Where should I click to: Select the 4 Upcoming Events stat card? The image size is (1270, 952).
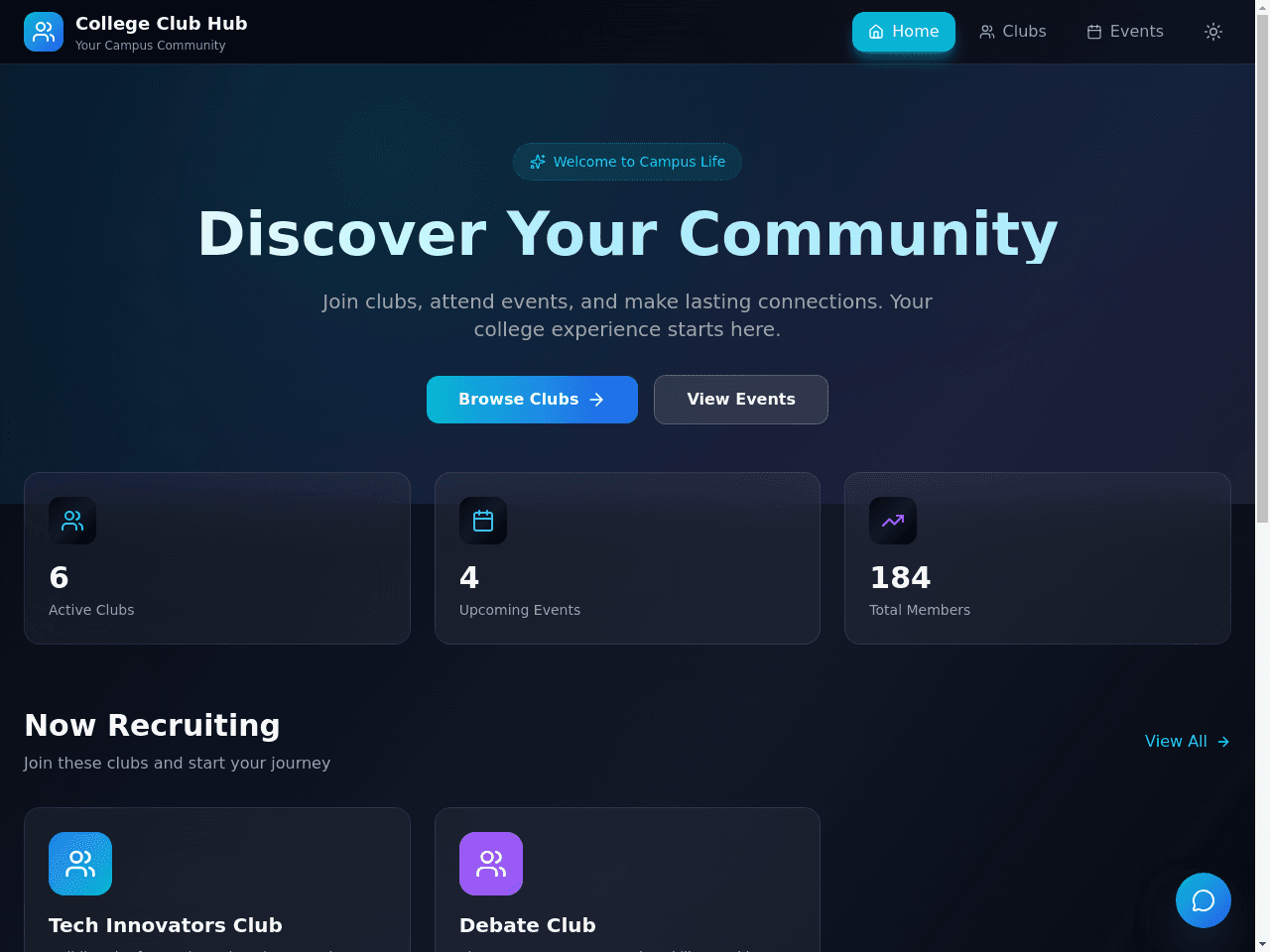627,558
